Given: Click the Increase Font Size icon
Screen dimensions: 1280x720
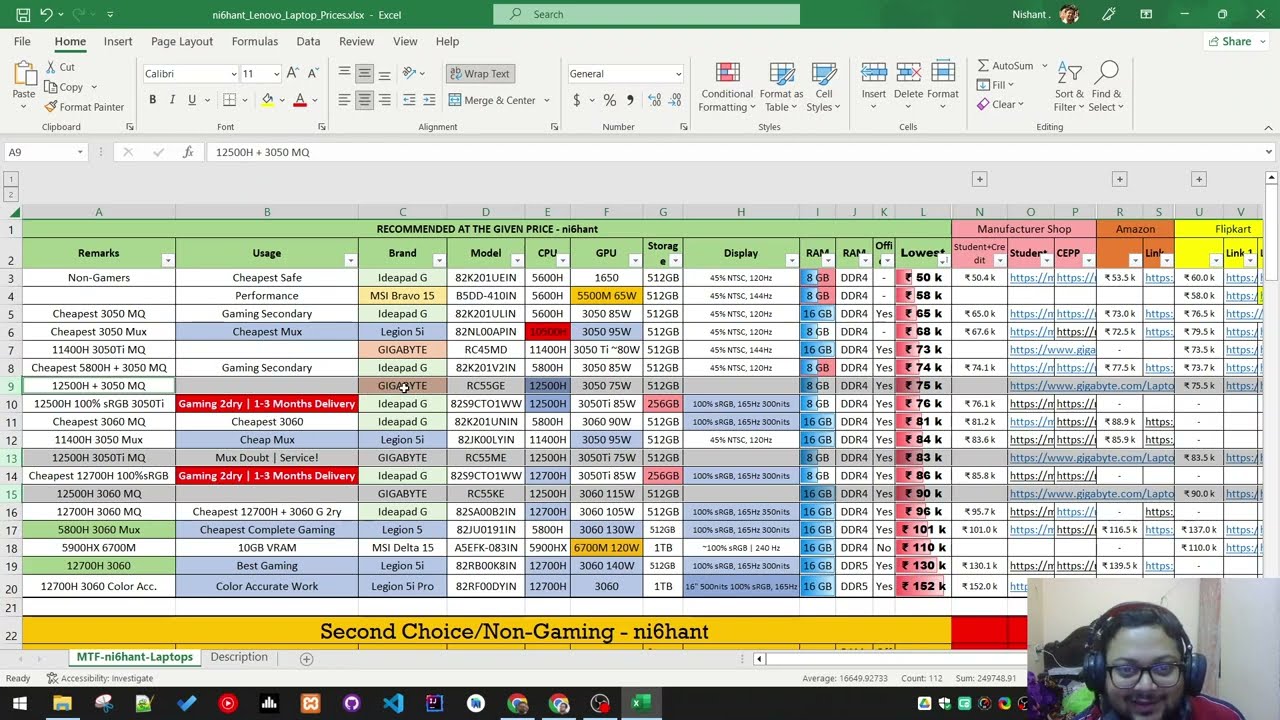Looking at the screenshot, I should 292,73.
